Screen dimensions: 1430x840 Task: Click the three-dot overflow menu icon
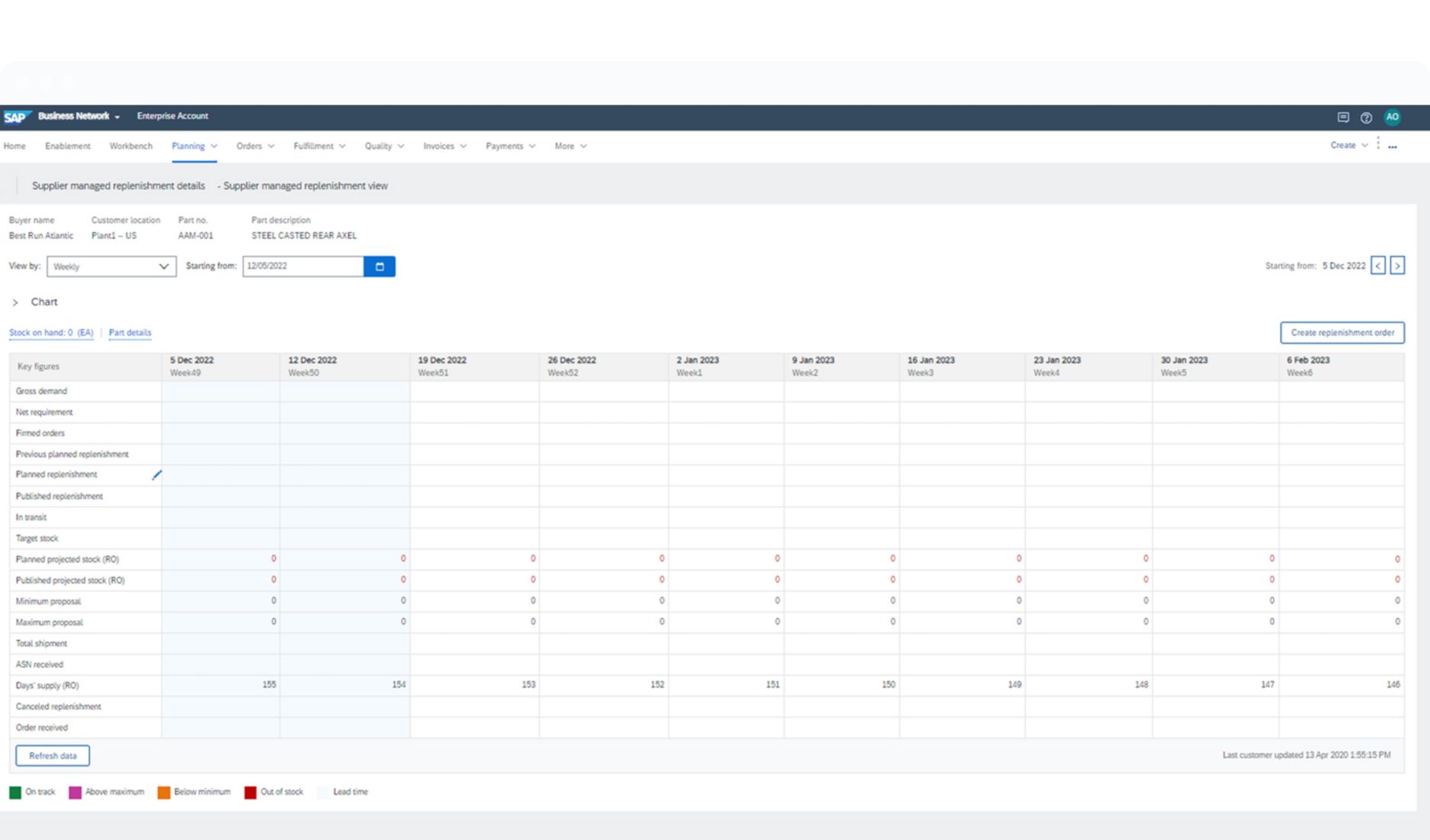[1393, 146]
